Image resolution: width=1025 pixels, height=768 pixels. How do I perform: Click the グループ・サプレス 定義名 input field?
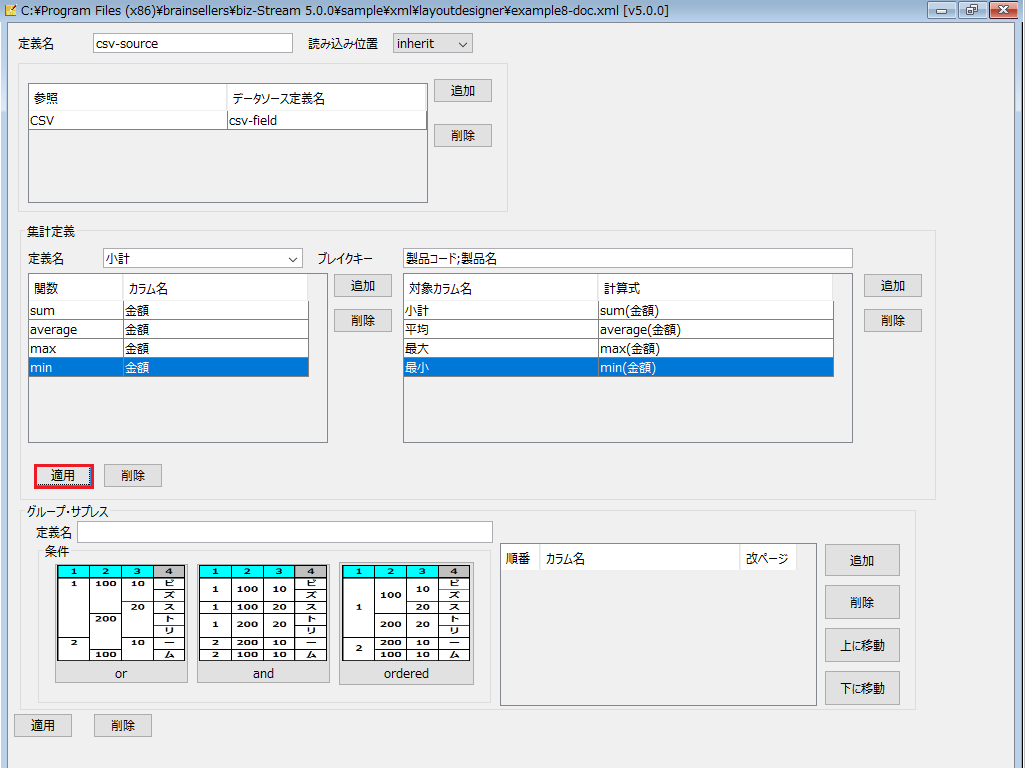point(284,532)
